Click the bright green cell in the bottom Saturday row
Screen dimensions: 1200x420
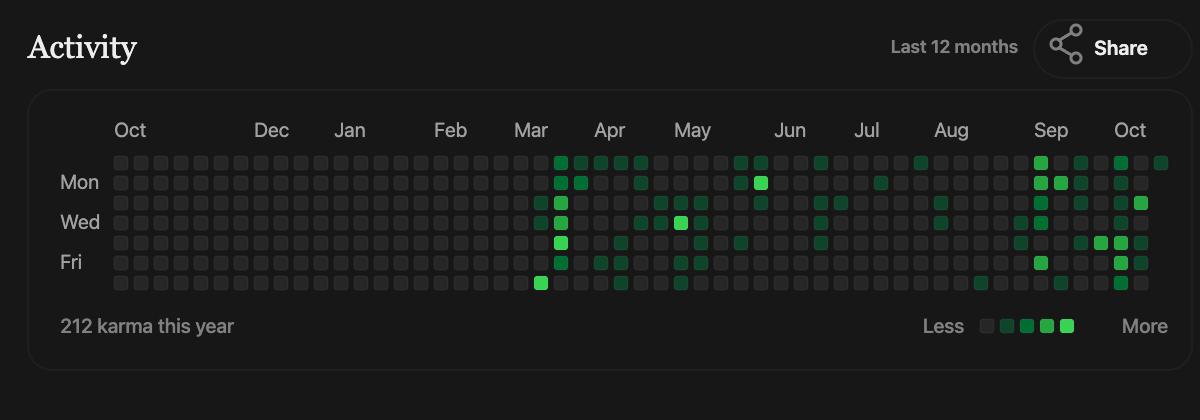coord(541,283)
